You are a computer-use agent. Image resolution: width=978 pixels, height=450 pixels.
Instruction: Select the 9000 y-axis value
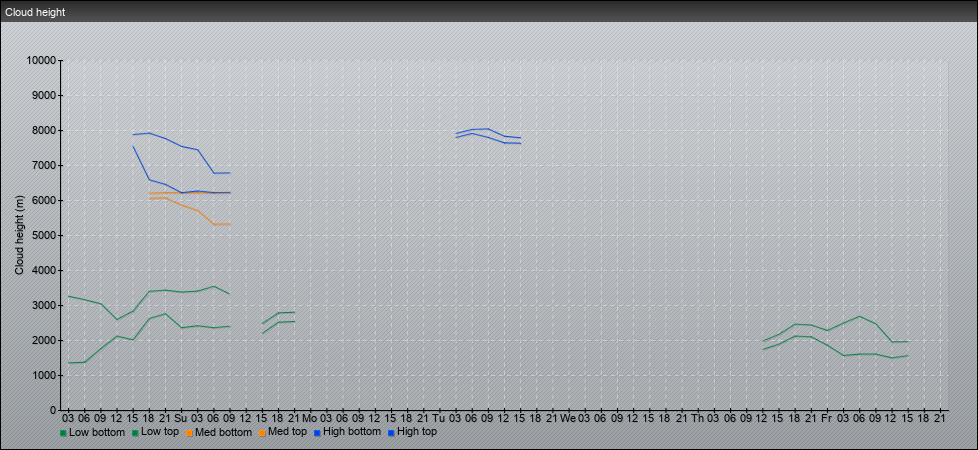click(x=44, y=95)
